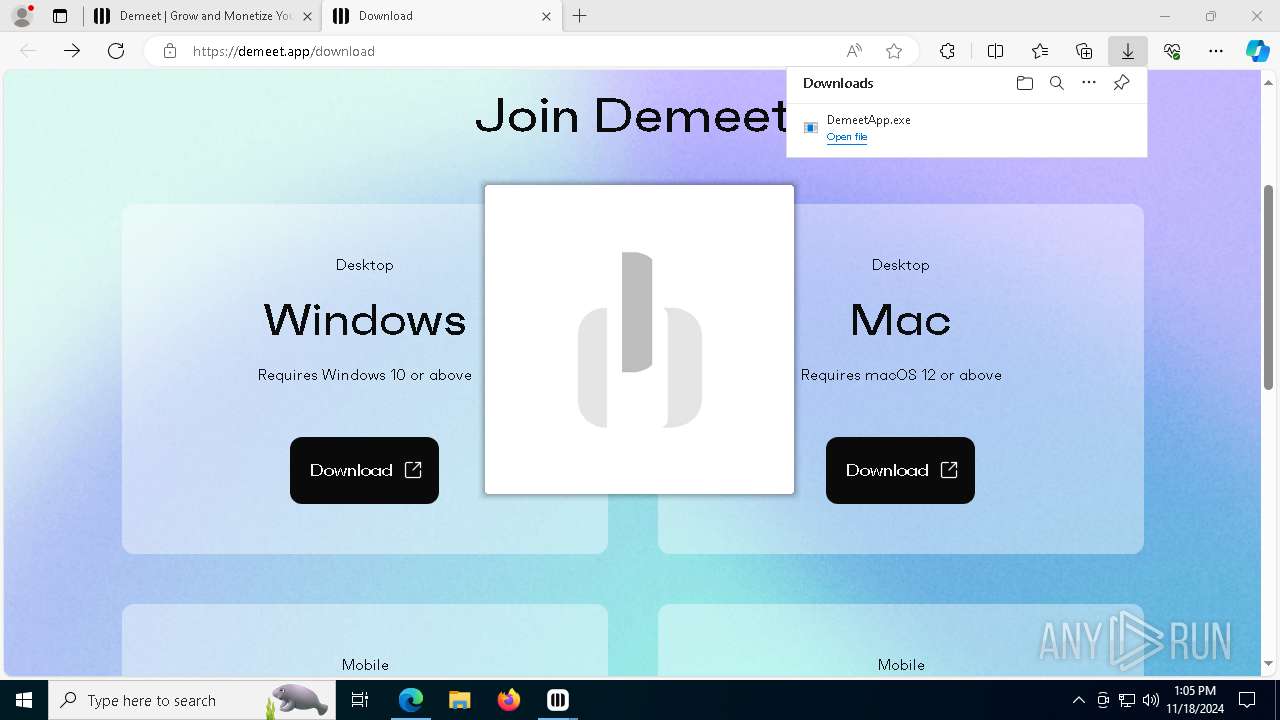
Task: Open the Favorites list
Action: (x=1040, y=51)
